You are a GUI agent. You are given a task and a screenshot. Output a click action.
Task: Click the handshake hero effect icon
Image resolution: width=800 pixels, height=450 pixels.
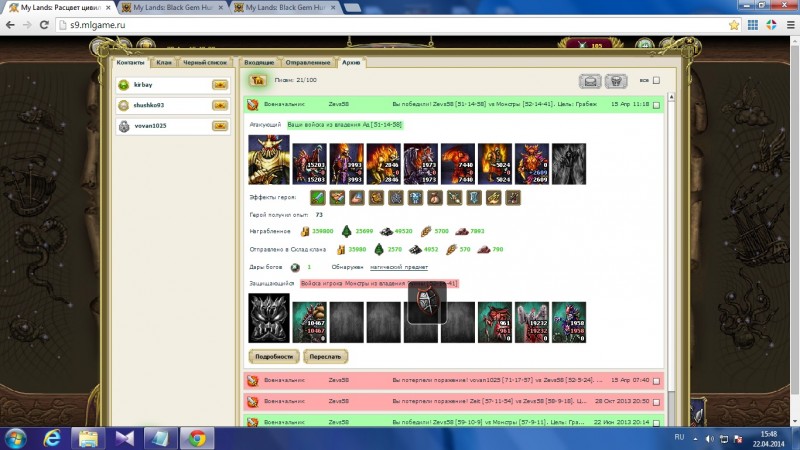pos(337,197)
